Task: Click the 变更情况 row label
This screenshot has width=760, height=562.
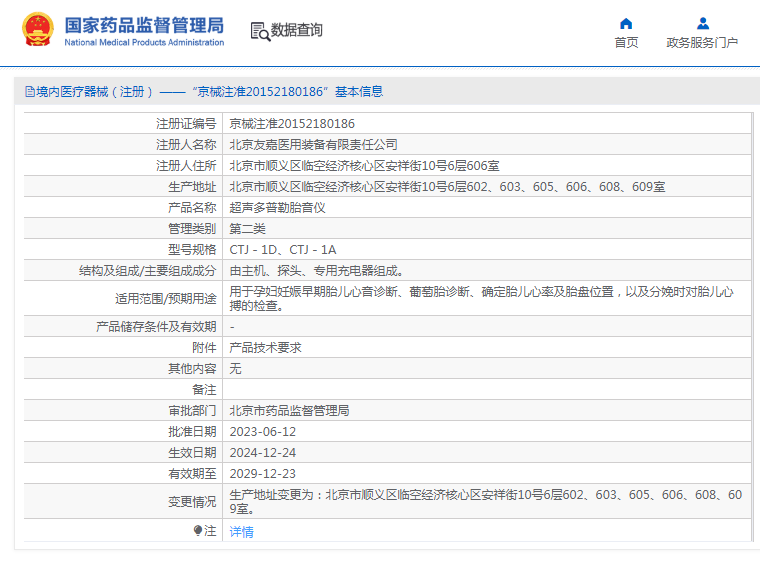Action: 192,501
